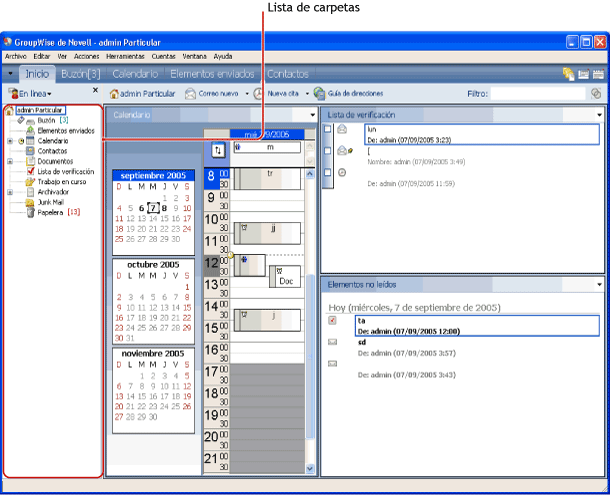This screenshot has height=495, width=610.
Task: Open the Cuentas menu
Action: (x=163, y=56)
